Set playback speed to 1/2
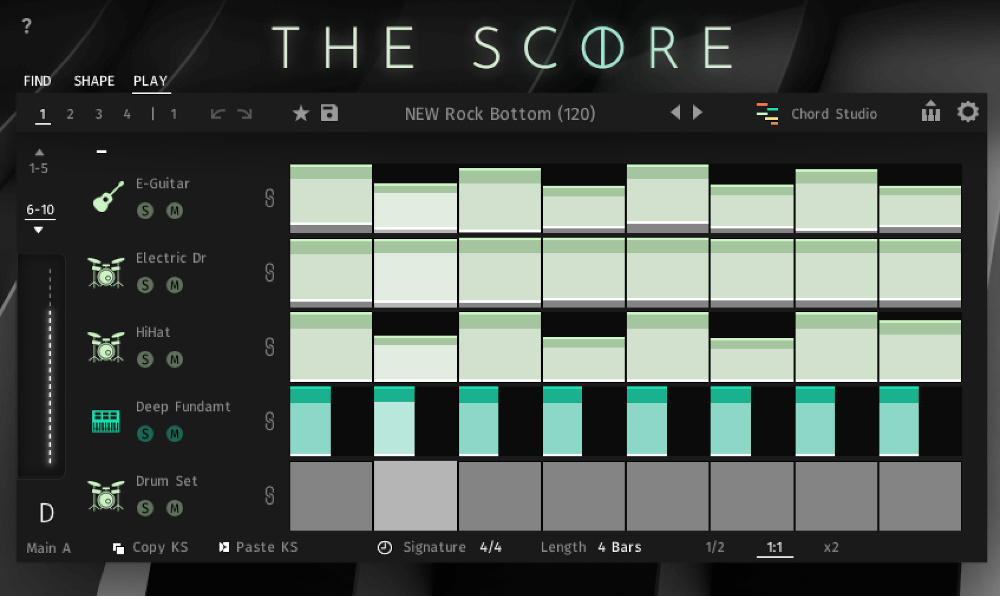The image size is (1000, 596). pyautogui.click(x=715, y=548)
